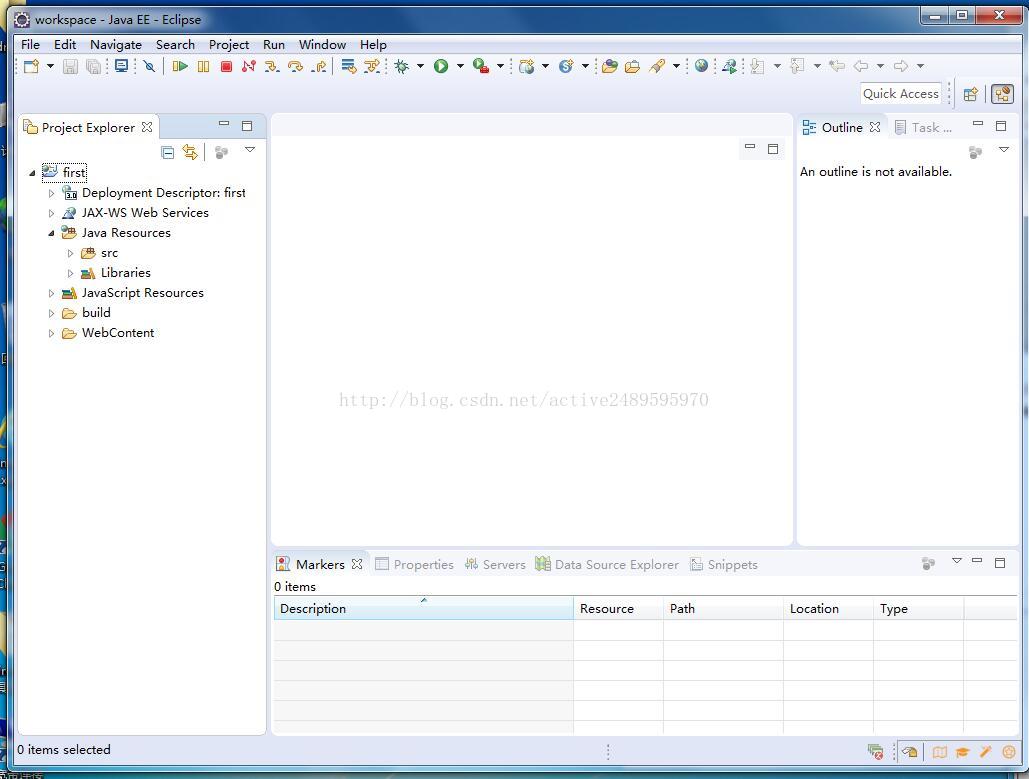The image size is (1029, 779).
Task: Open the Project Explorer view menu triangle
Action: pos(250,150)
